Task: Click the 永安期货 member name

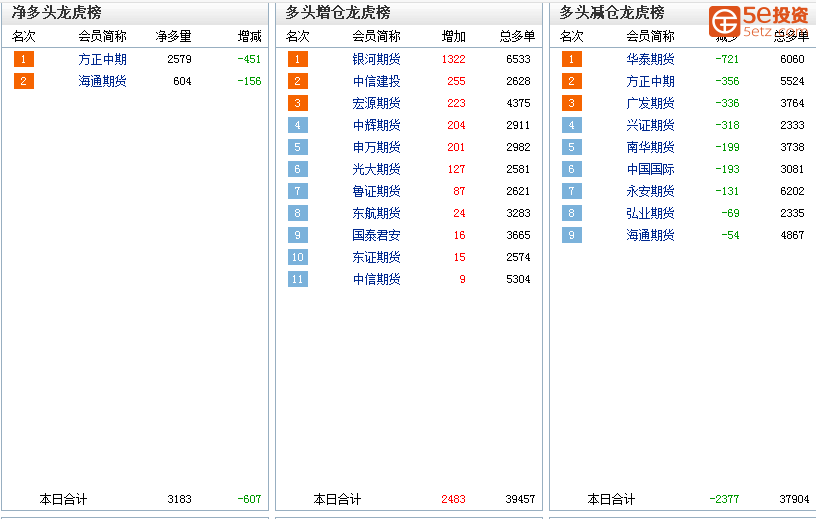Action: 651,191
